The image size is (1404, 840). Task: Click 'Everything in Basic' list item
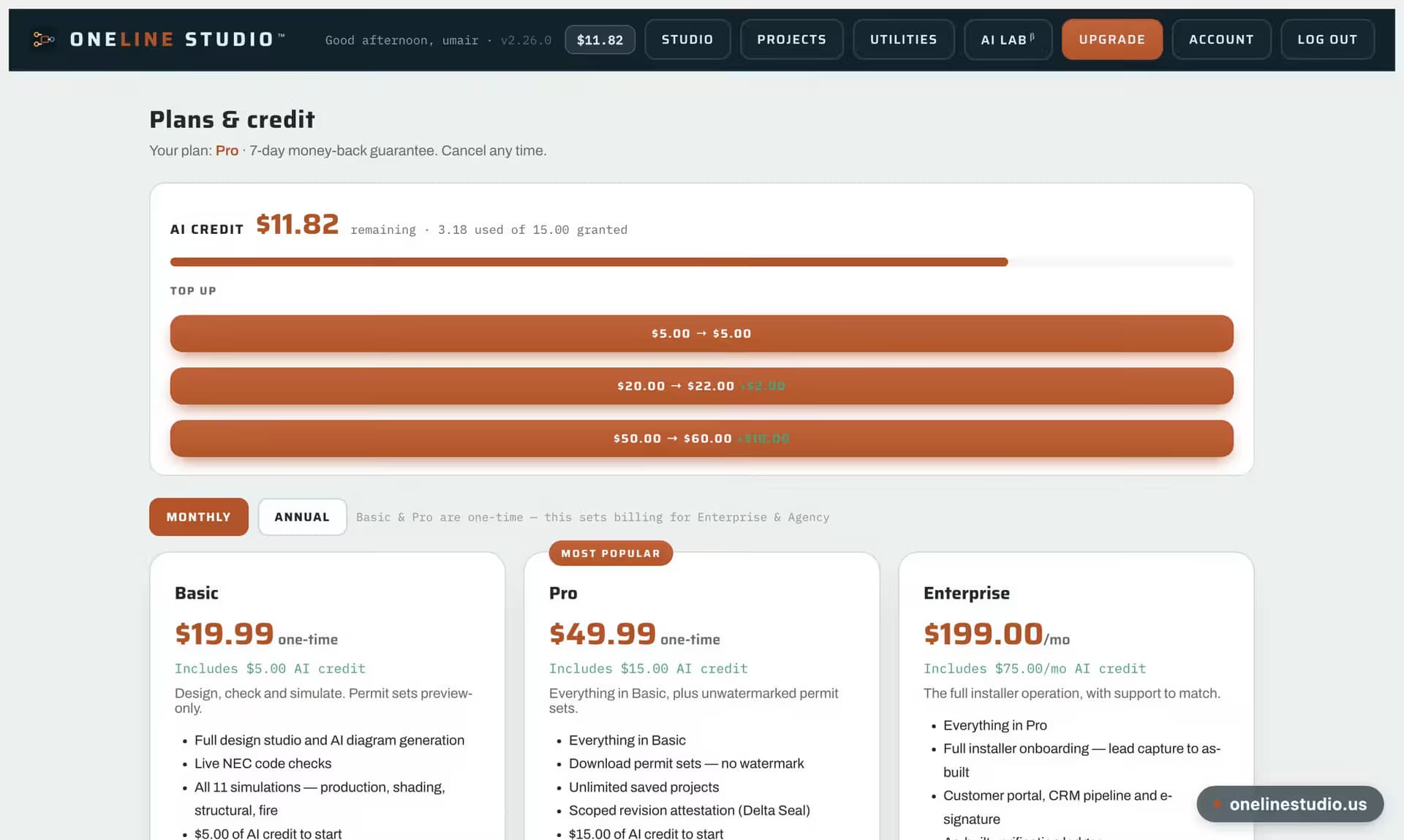point(627,740)
